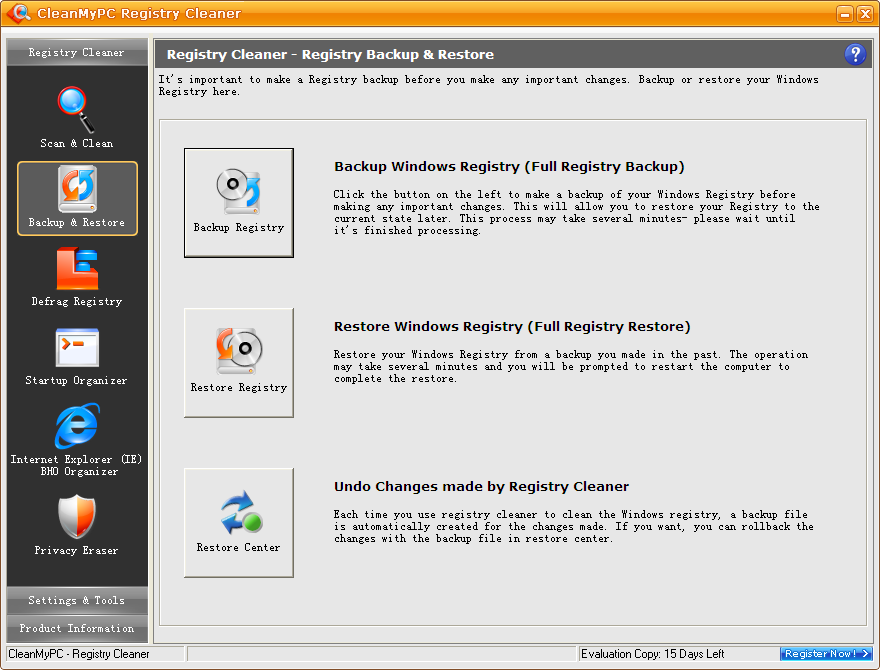The image size is (880, 670).
Task: Go to the Privacy Eraser tool
Action: click(x=77, y=525)
